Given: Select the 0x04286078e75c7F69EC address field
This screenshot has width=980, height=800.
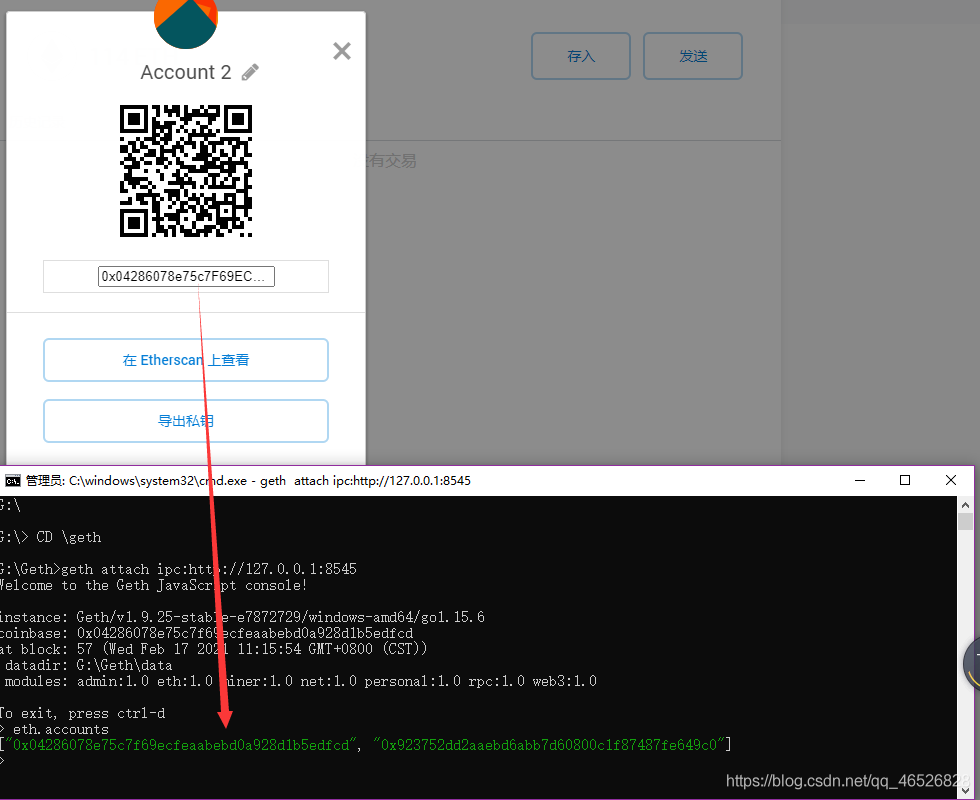Looking at the screenshot, I should click(186, 276).
